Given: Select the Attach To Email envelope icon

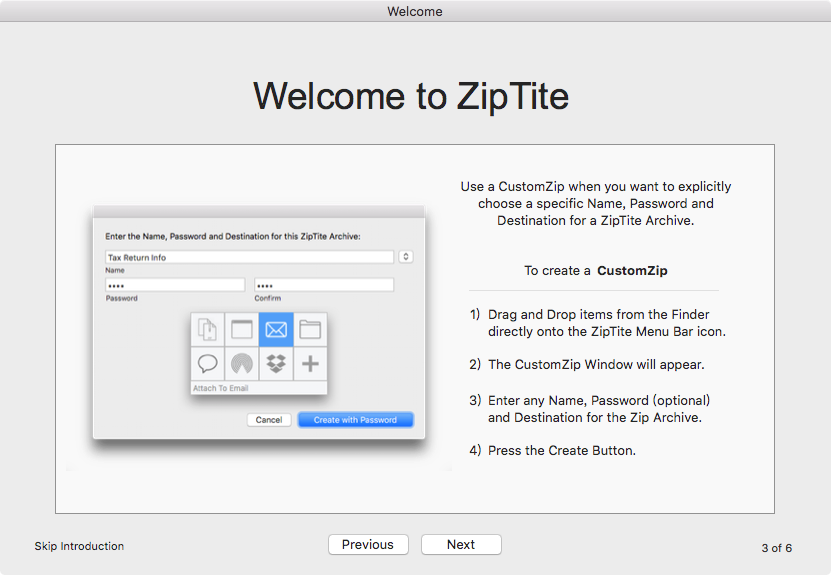Looking at the screenshot, I should [x=276, y=330].
